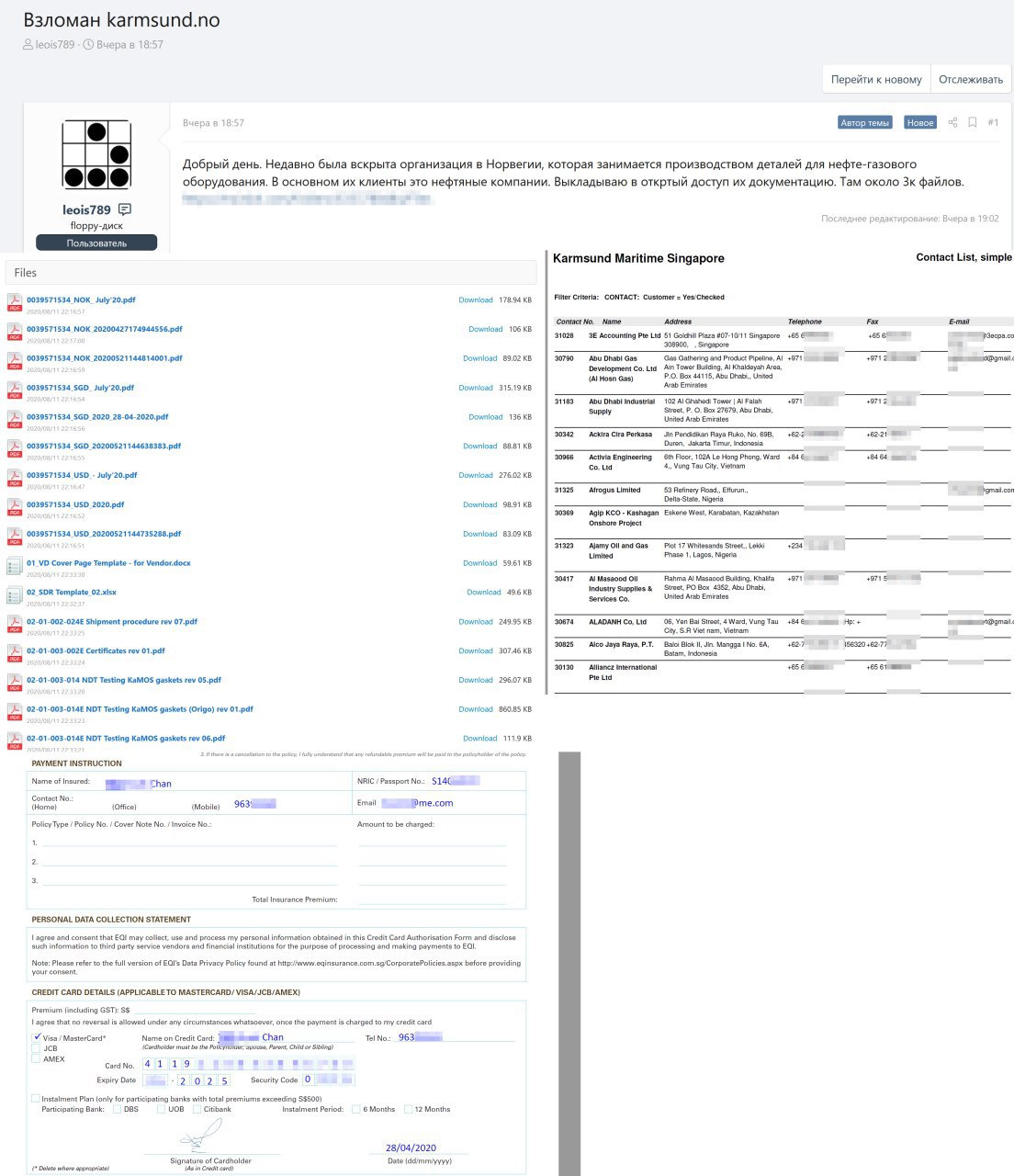Viewport: 1014px width, 1176px height.
Task: Click the 'ALADANH Co, Ltd' contact name
Action: [x=617, y=622]
